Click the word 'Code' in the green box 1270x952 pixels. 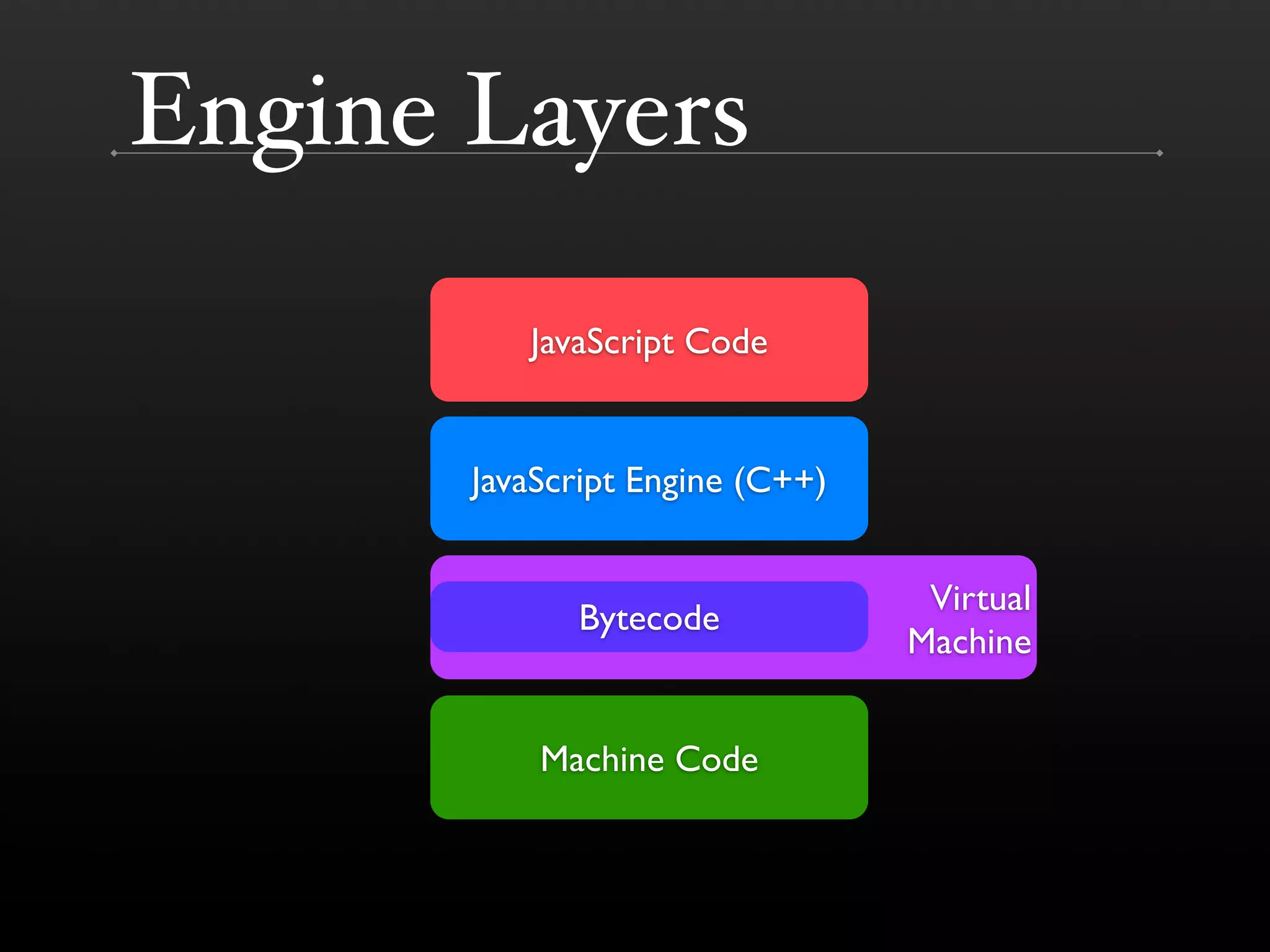717,759
